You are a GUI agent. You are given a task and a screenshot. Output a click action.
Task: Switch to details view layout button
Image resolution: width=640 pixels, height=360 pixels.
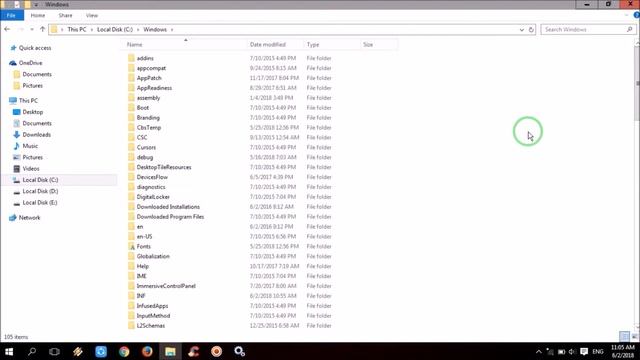(624, 336)
